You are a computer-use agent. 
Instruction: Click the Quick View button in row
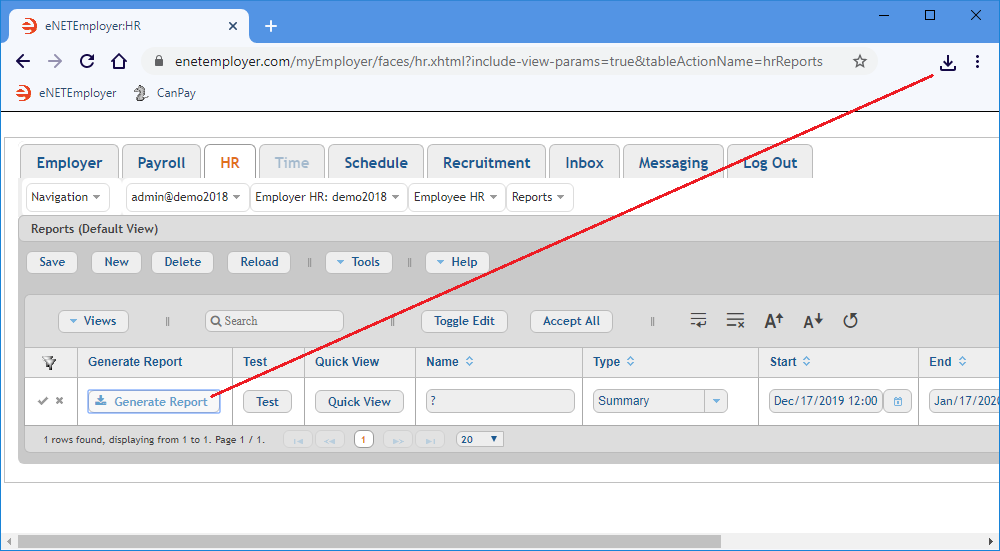359,402
